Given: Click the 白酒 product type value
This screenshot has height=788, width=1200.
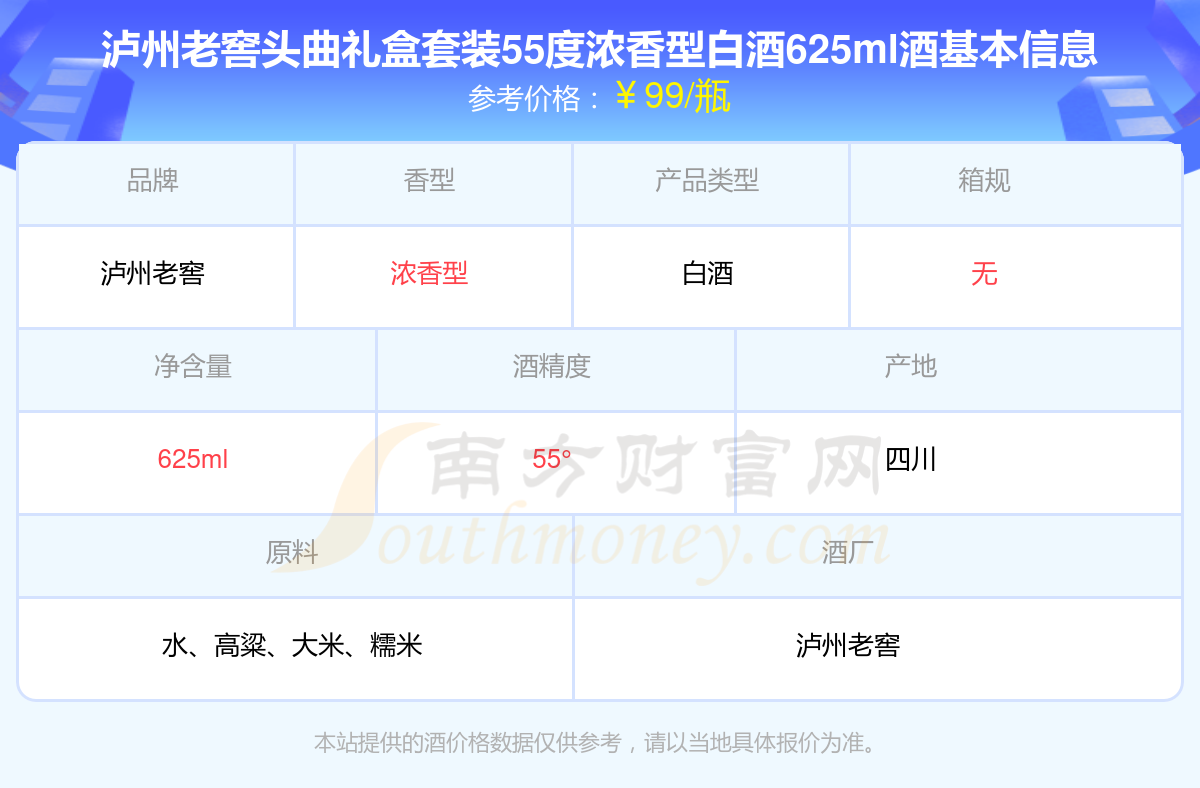Looking at the screenshot, I should 708,274.
